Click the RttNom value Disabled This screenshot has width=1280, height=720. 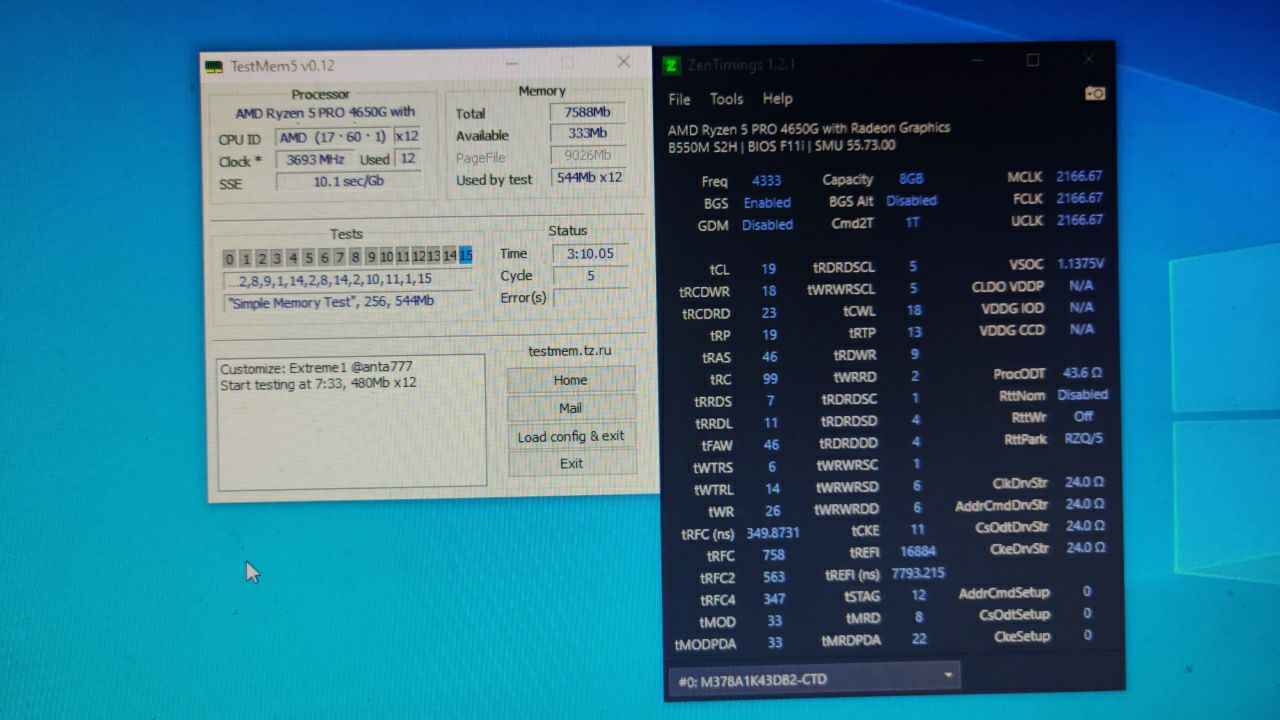(1082, 395)
